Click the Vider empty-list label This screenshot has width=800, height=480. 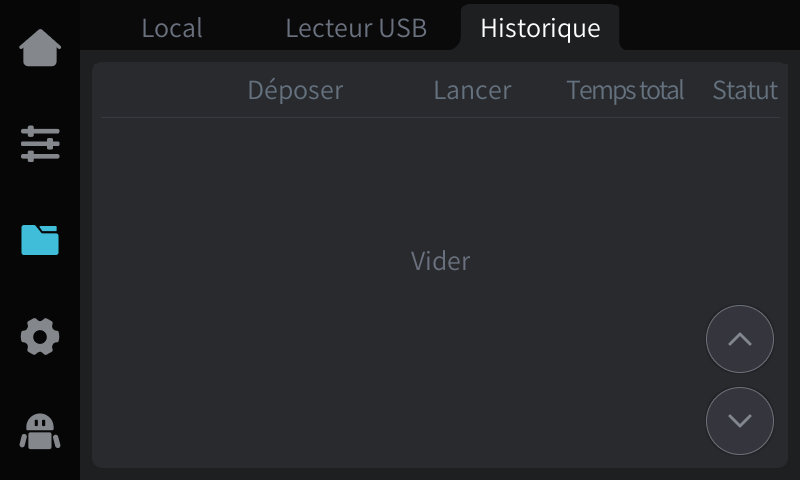point(440,262)
